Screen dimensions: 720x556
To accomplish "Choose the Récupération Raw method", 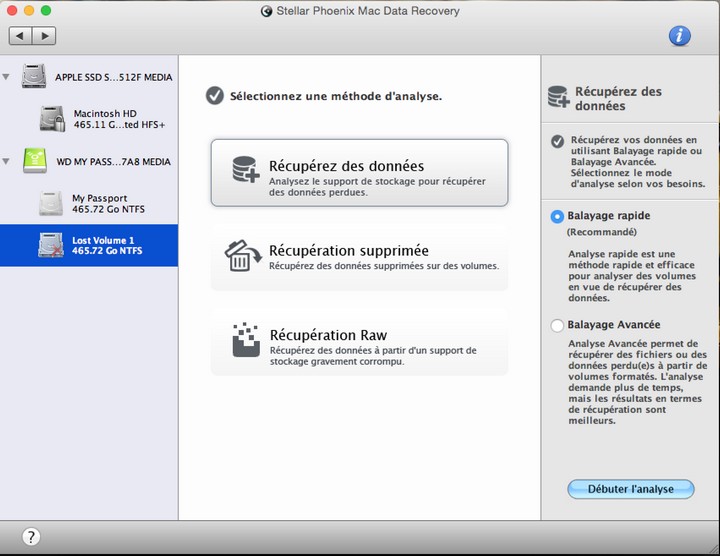I will coord(360,342).
